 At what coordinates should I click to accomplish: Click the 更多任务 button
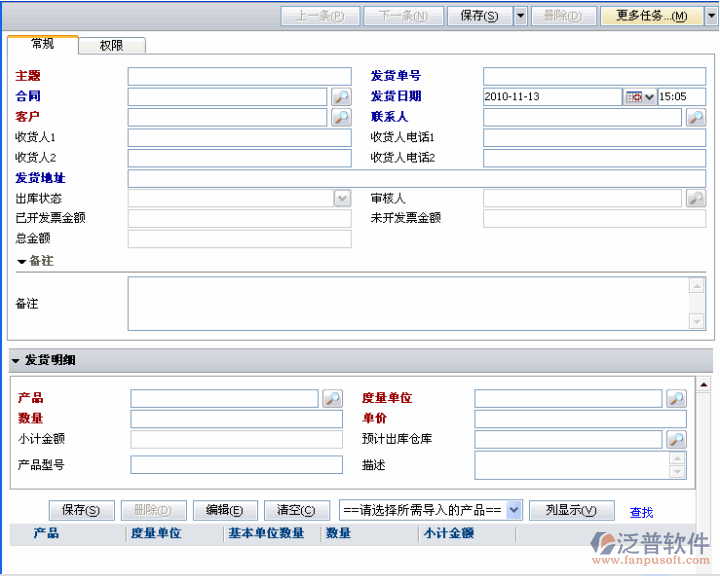click(651, 16)
